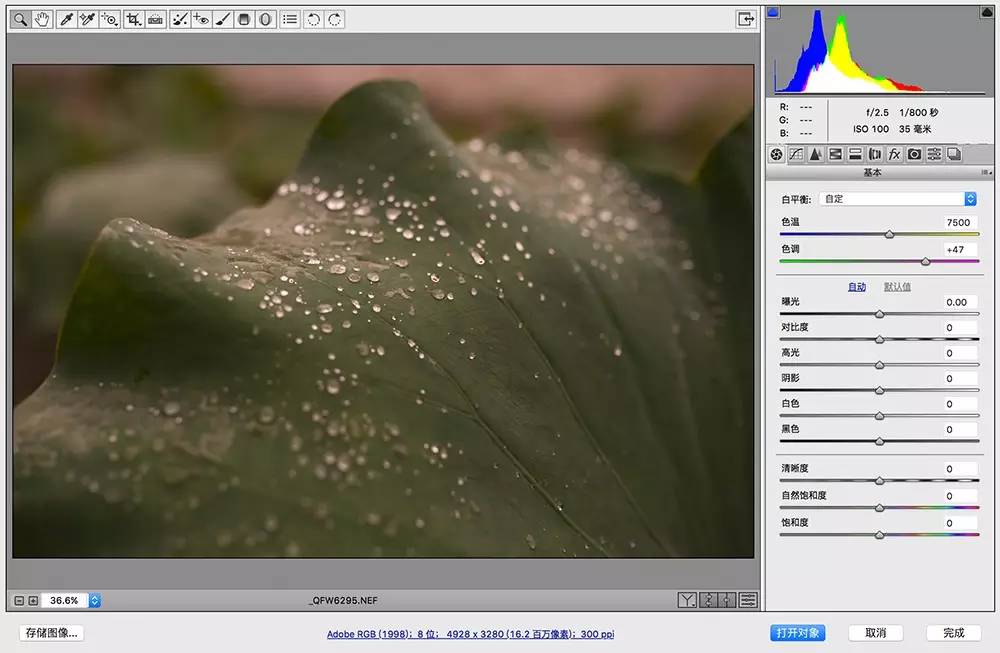1000x653 pixels.
Task: Open the Camera Calibration tab
Action: pos(915,154)
